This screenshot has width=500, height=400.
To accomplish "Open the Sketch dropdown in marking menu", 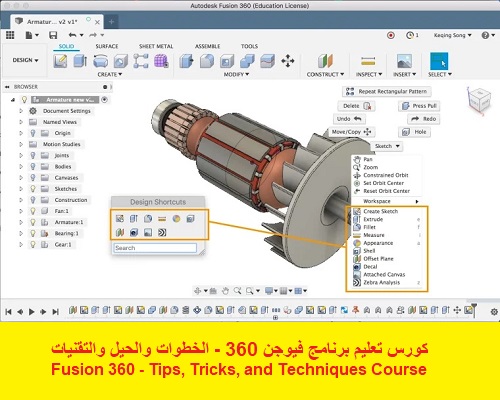I will (x=387, y=146).
